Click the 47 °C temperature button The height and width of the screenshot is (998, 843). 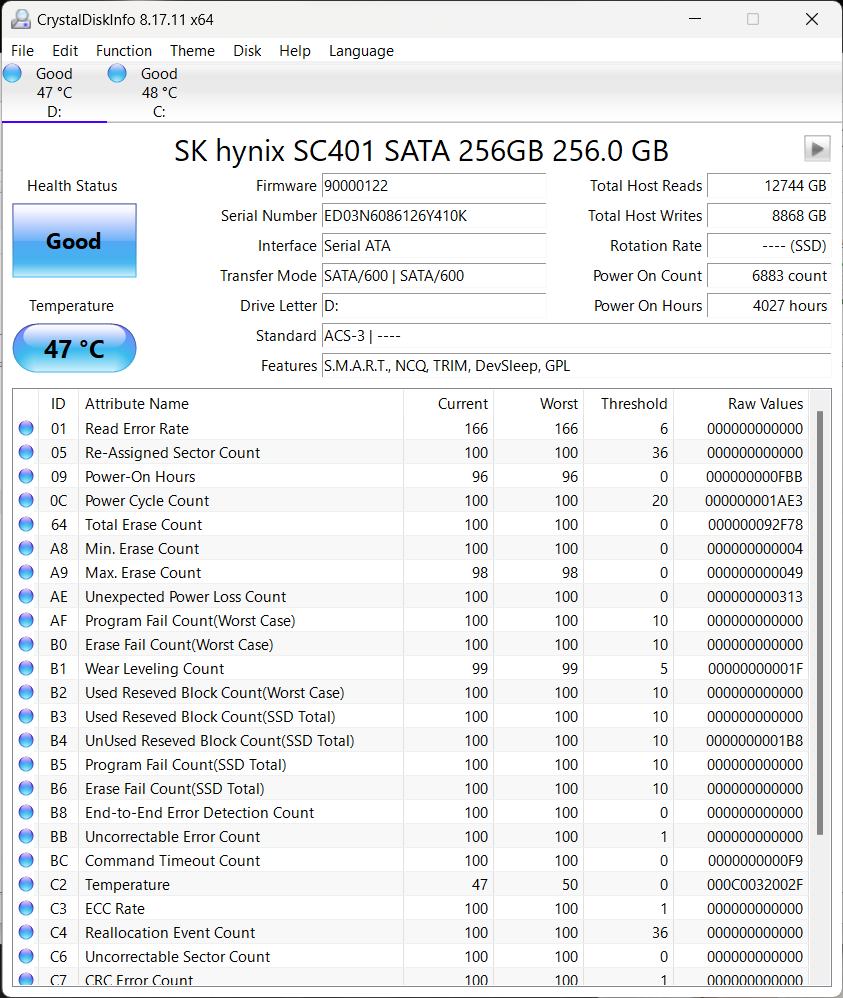(x=74, y=348)
